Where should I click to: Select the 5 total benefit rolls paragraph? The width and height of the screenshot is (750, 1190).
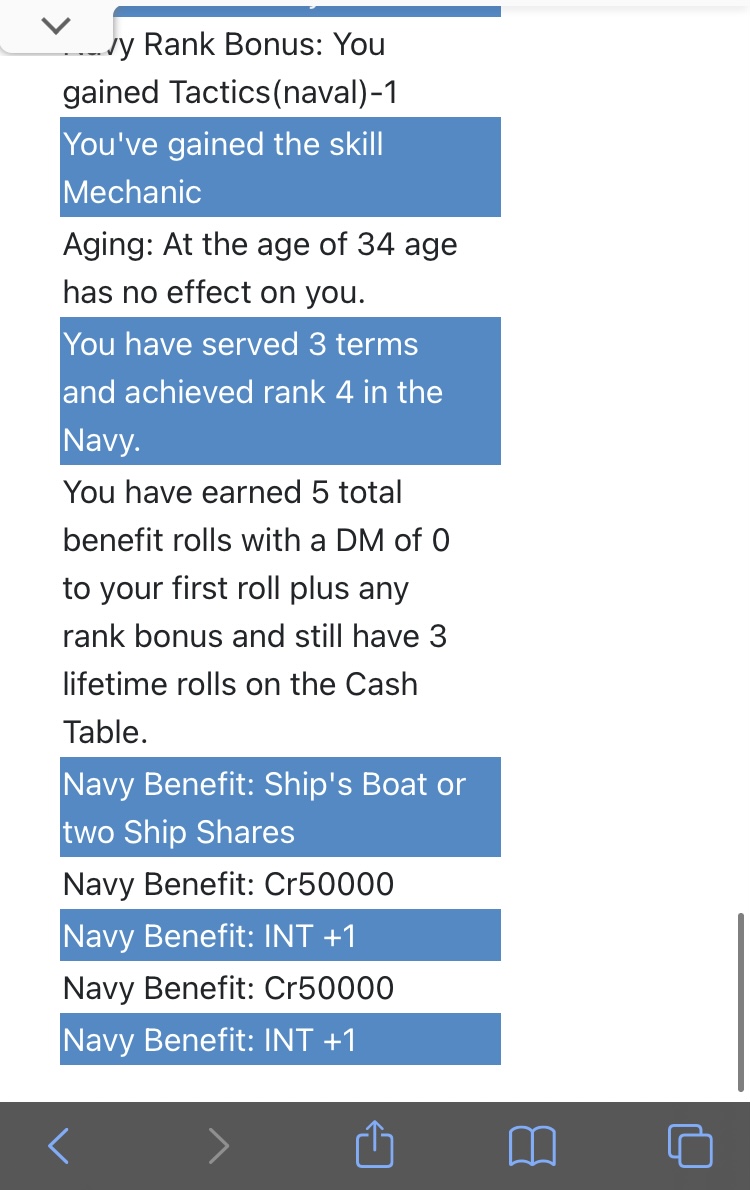click(x=280, y=611)
